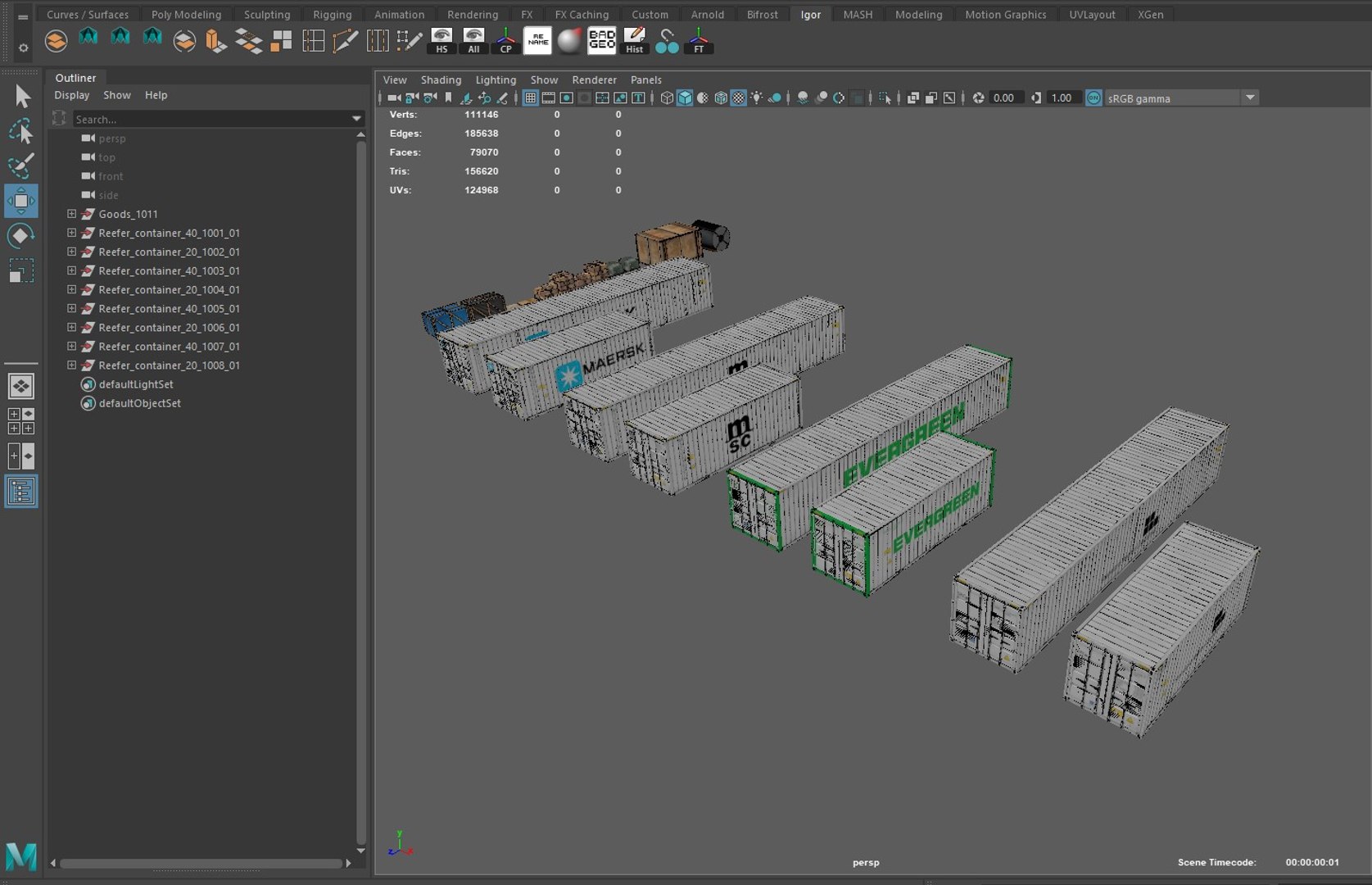Viewport: 1372px width, 885px height.
Task: Open the viewport Panels menu
Action: [x=645, y=79]
